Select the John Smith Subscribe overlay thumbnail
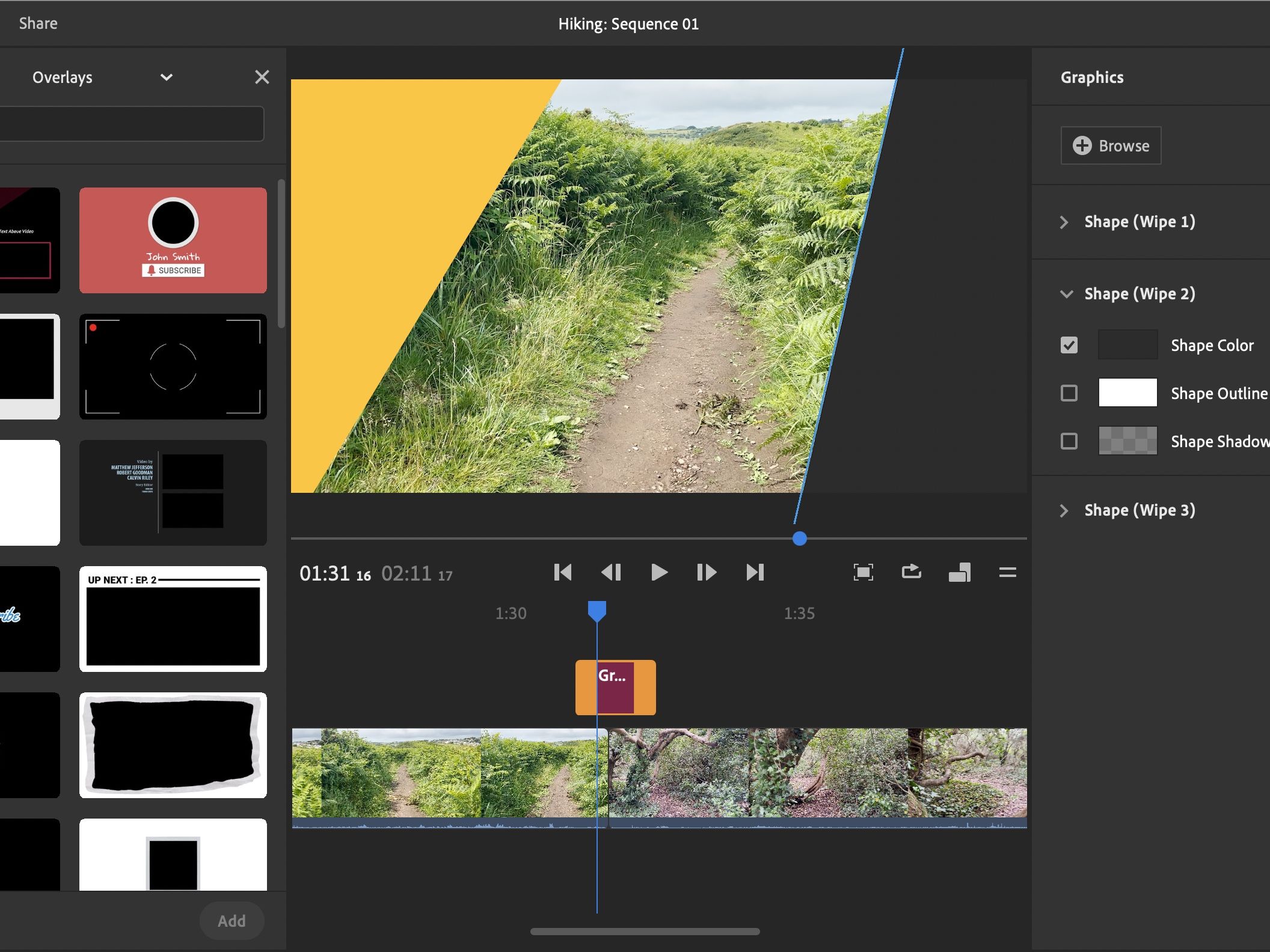Viewport: 1270px width, 952px height. click(x=173, y=240)
